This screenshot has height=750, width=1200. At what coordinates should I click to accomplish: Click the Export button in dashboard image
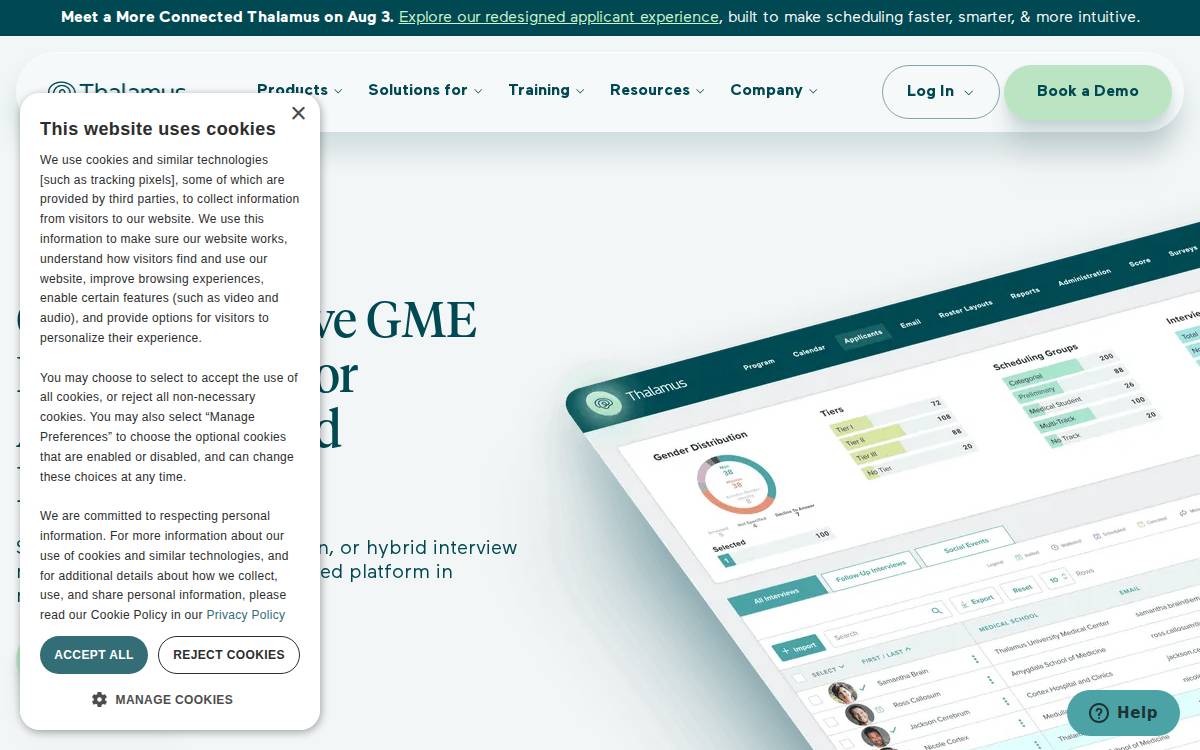pos(975,600)
